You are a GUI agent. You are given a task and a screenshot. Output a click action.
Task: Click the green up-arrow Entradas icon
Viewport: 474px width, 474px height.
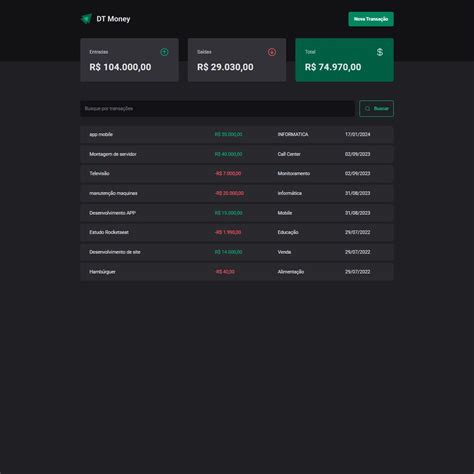point(164,52)
